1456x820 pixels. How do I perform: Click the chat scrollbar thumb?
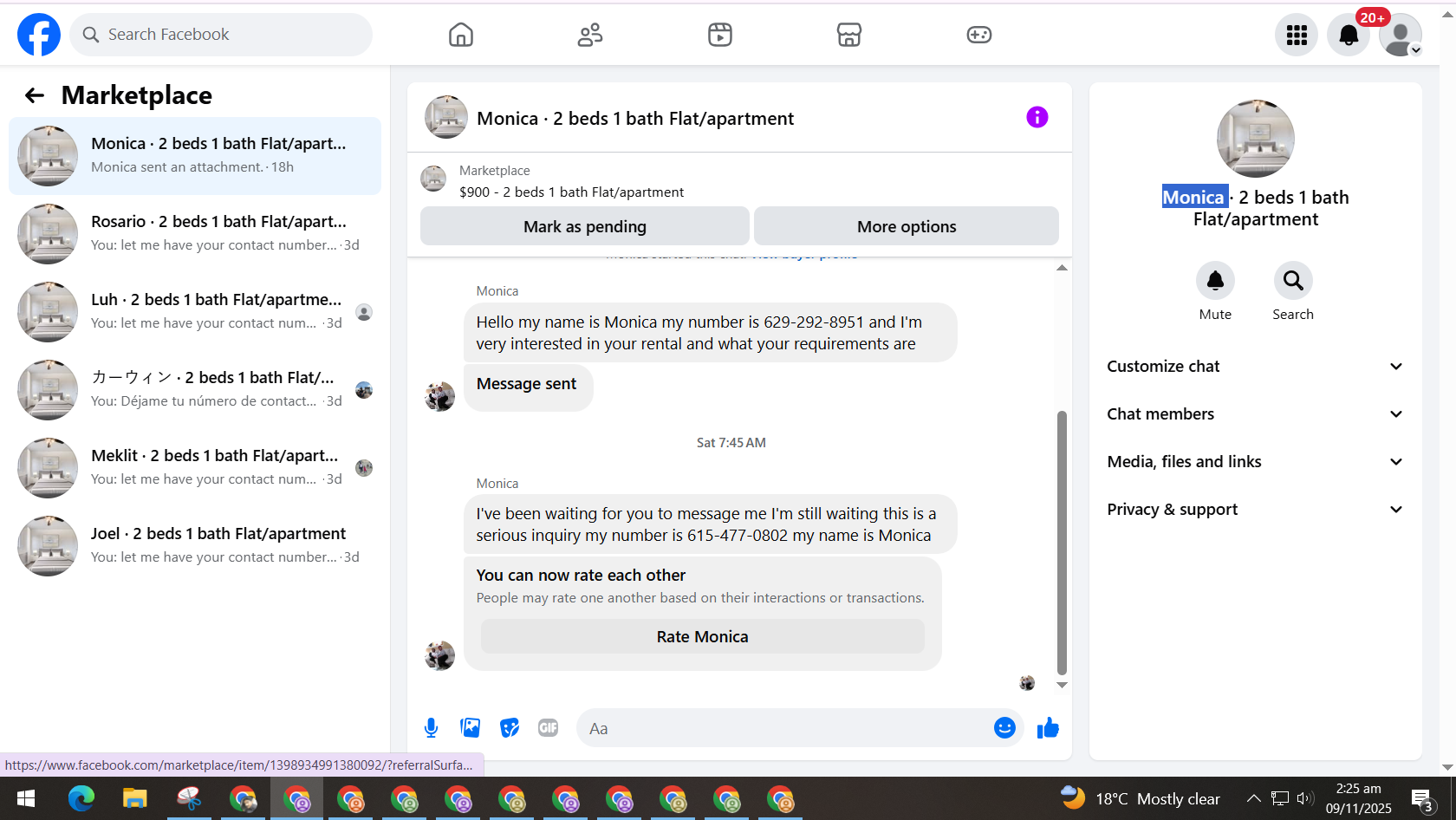pos(1062,543)
